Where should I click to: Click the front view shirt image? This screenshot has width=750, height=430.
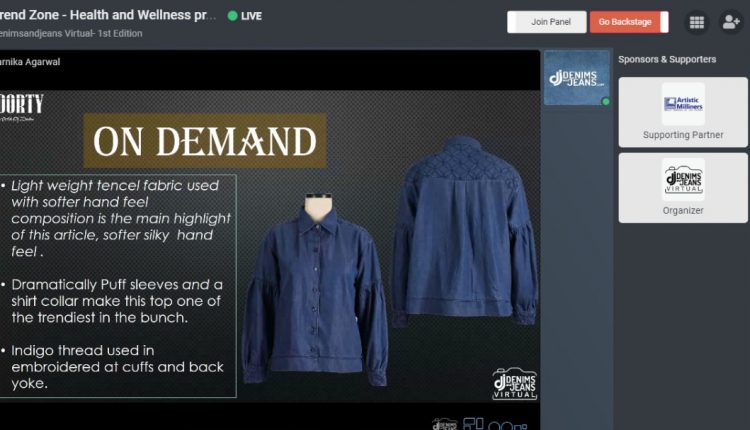point(315,289)
